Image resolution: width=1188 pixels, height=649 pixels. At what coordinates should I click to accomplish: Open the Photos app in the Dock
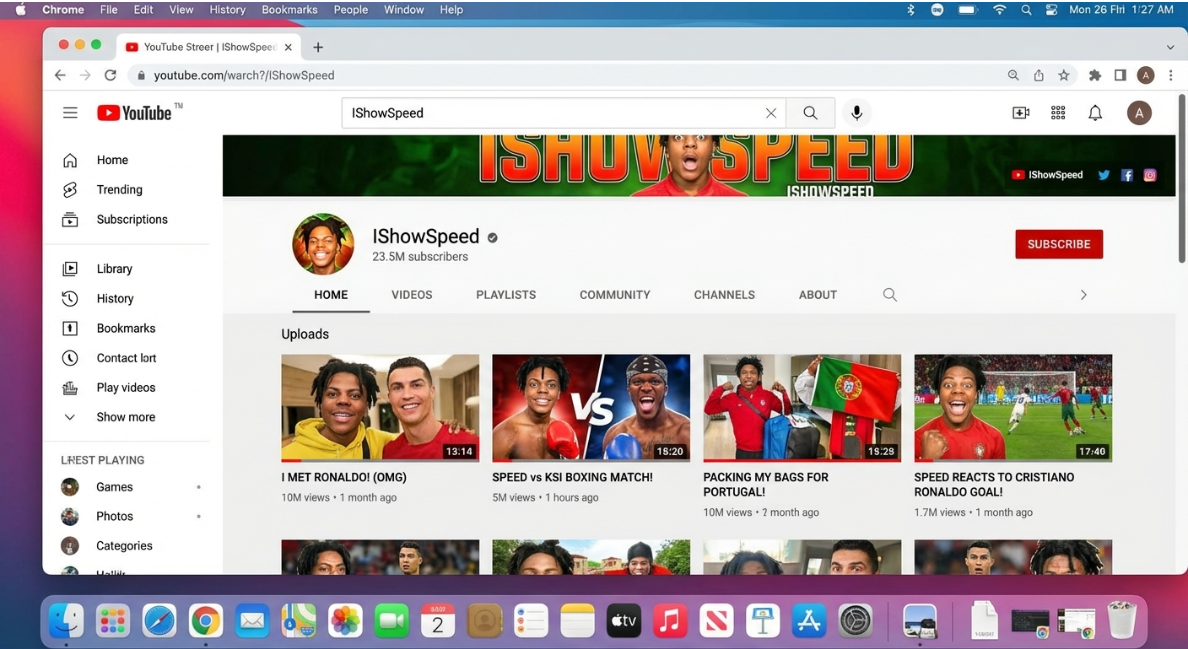(x=345, y=622)
